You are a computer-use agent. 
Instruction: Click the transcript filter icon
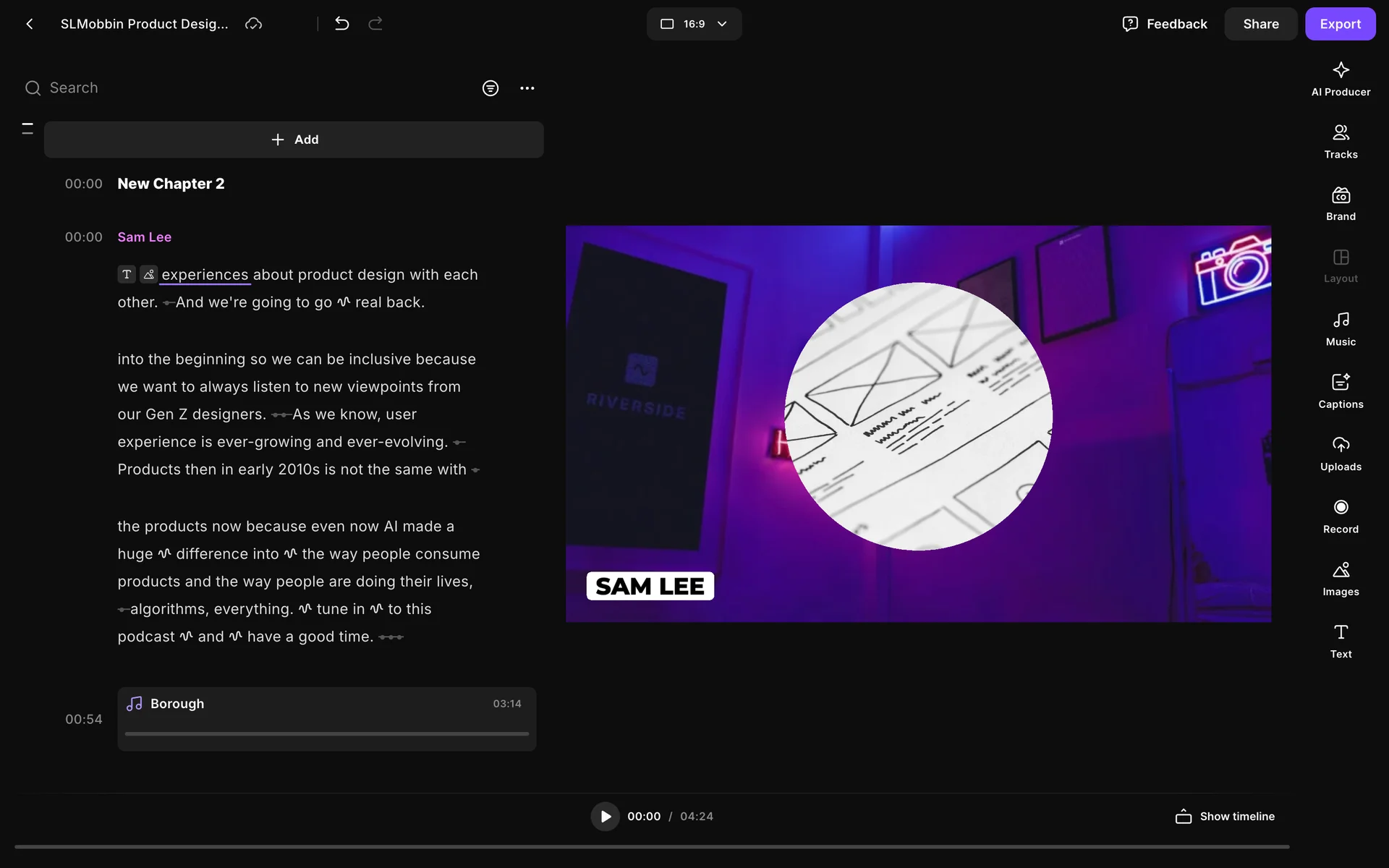[490, 88]
